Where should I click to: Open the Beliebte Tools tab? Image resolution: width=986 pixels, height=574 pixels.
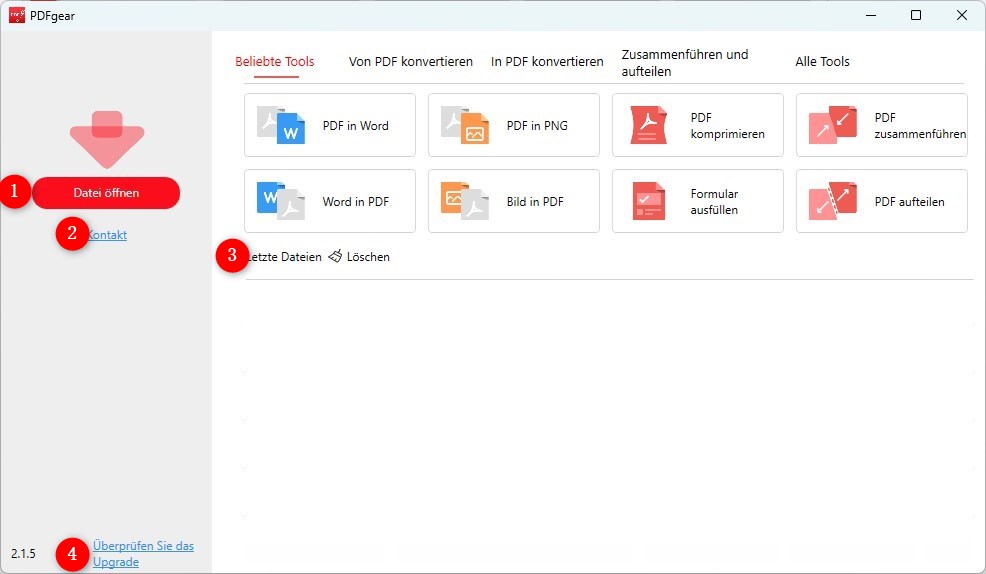(x=275, y=62)
